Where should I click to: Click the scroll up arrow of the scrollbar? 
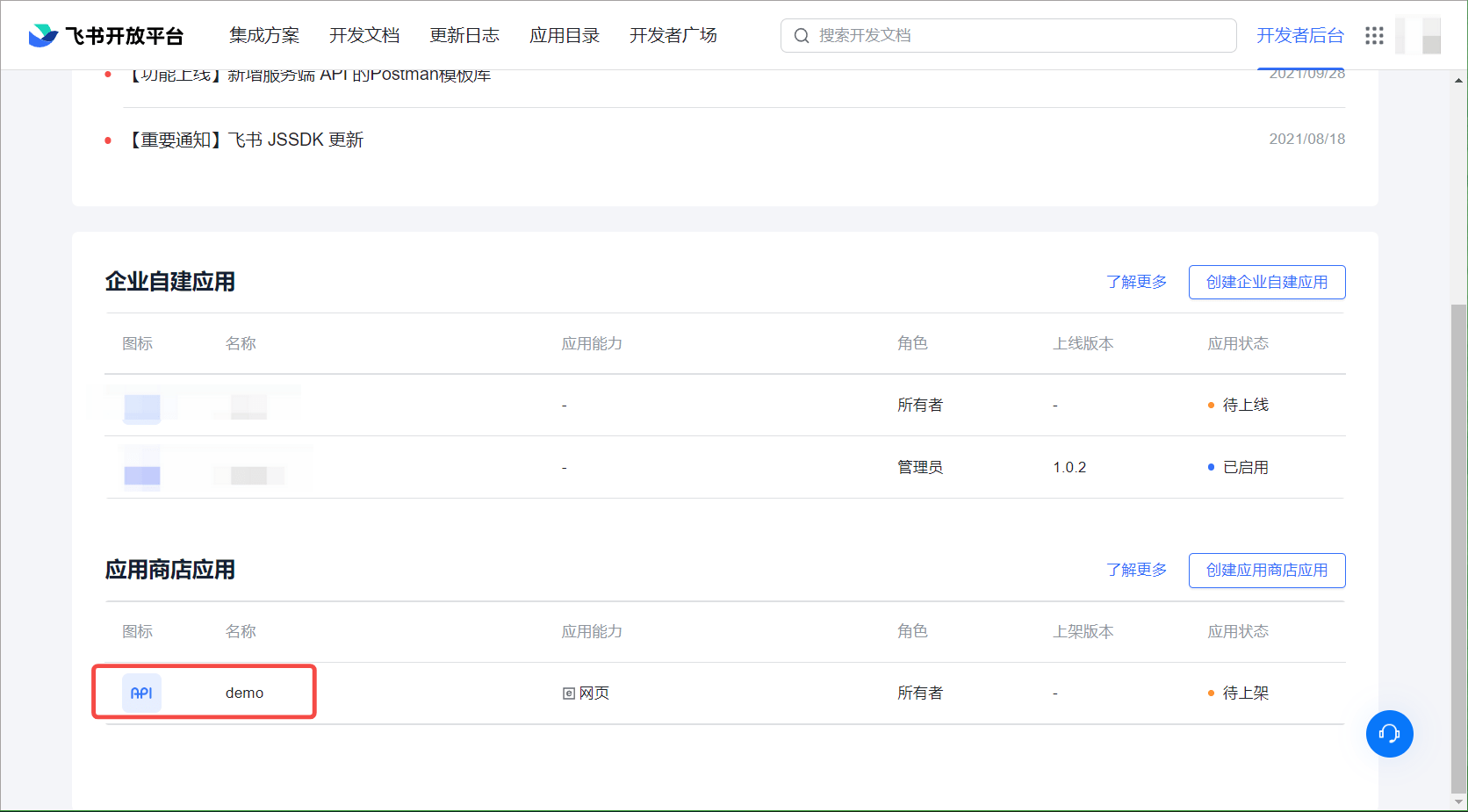1458,81
